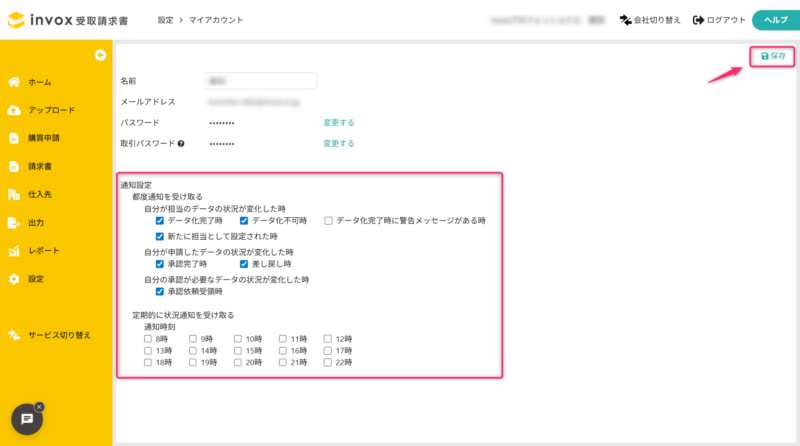This screenshot has width=800, height=446.
Task: Check the 22時 notification time
Action: pos(328,362)
